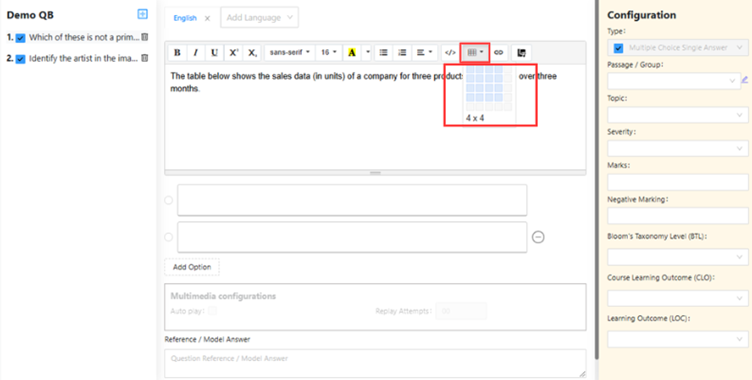Apply the yellow highlight color button
This screenshot has width=752, height=380.
pyautogui.click(x=352, y=53)
